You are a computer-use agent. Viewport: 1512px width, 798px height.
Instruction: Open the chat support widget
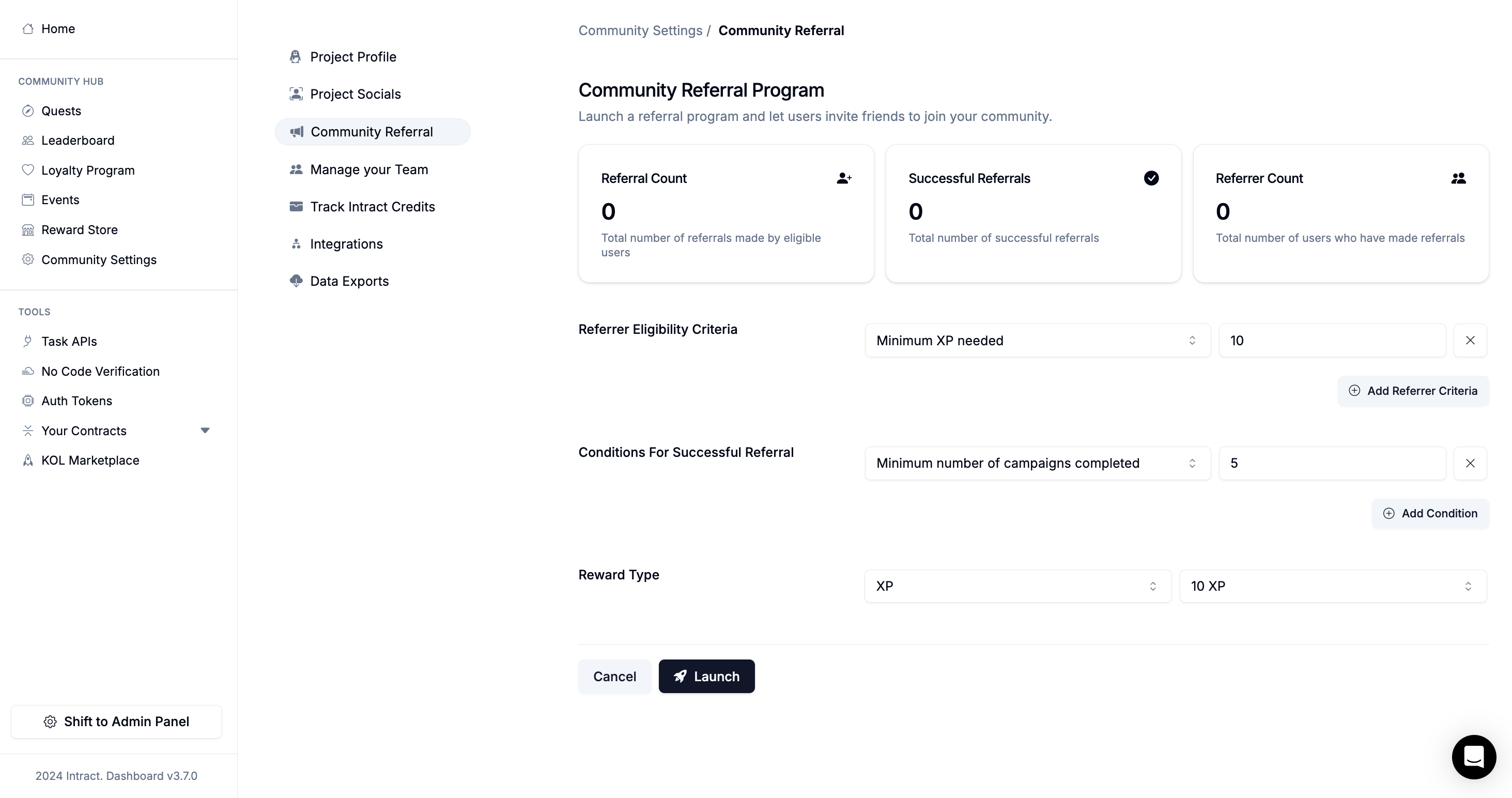tap(1473, 756)
